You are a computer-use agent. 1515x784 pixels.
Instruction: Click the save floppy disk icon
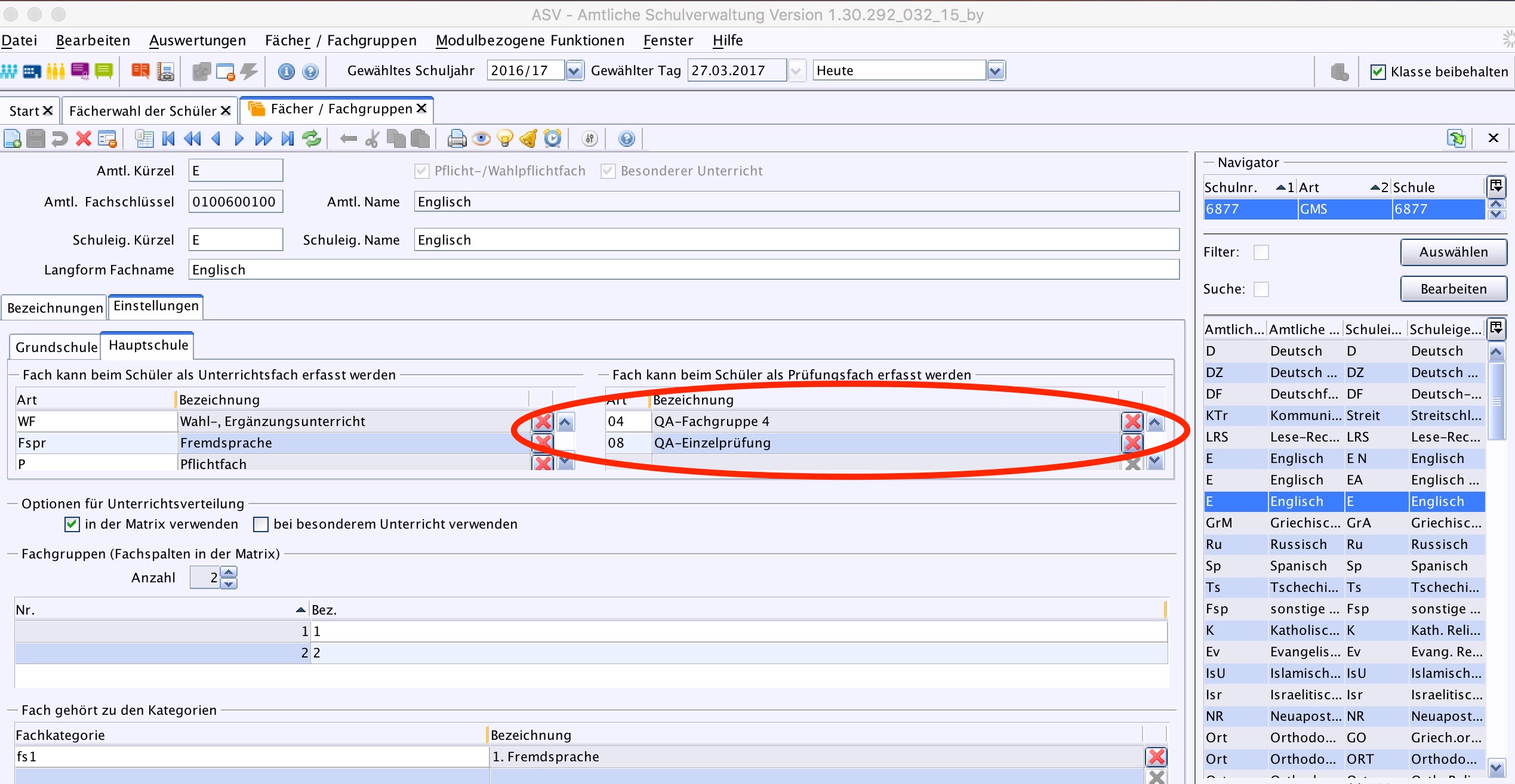[x=36, y=139]
